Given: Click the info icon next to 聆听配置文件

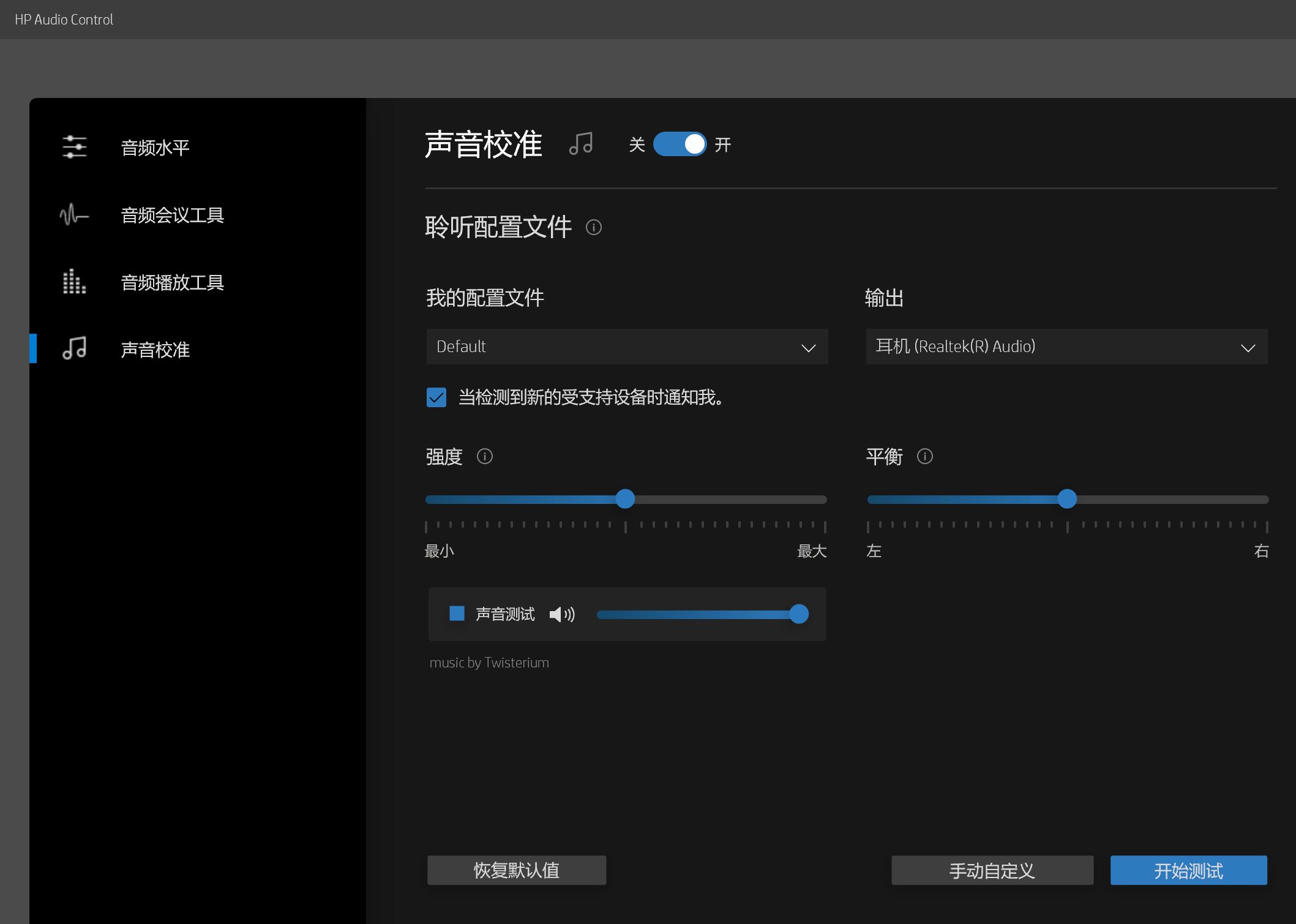Looking at the screenshot, I should pyautogui.click(x=593, y=227).
